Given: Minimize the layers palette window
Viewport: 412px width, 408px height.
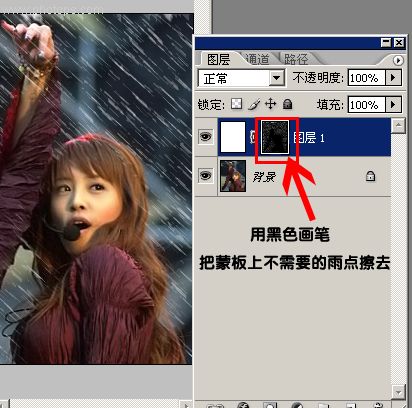Looking at the screenshot, I should click(386, 43).
